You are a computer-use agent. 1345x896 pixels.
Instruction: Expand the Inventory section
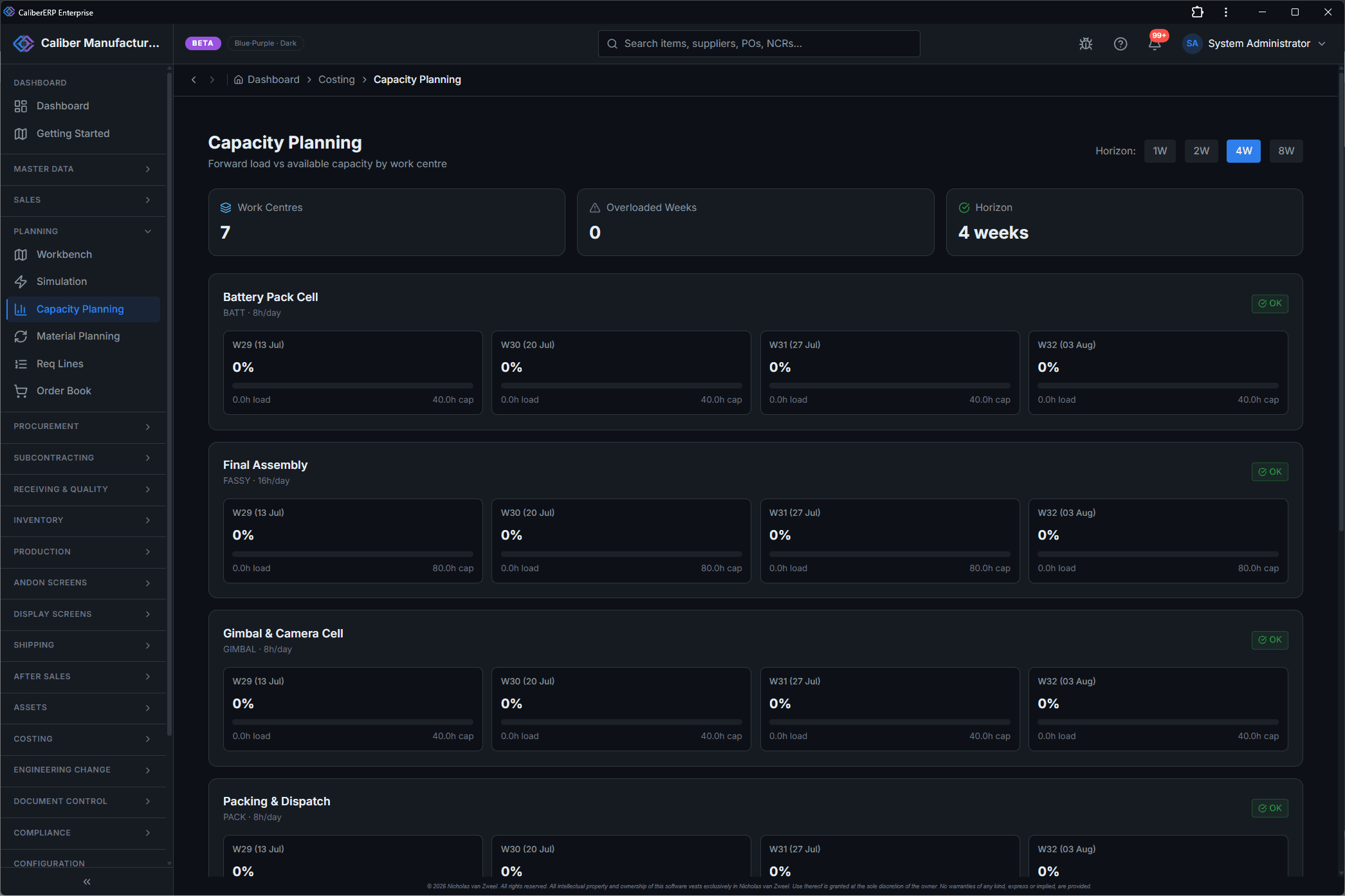pos(83,520)
